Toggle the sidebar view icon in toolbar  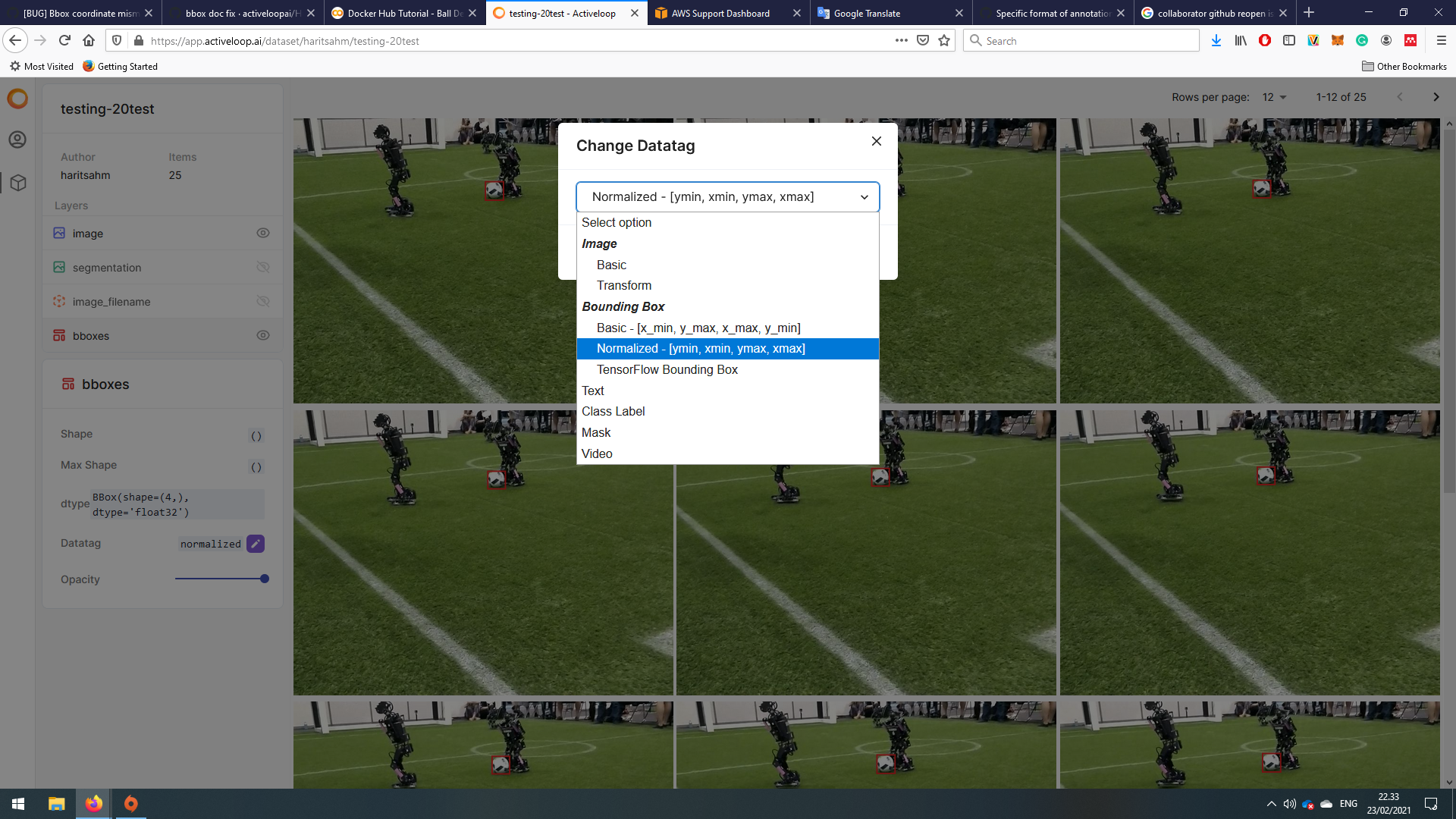[x=1289, y=40]
